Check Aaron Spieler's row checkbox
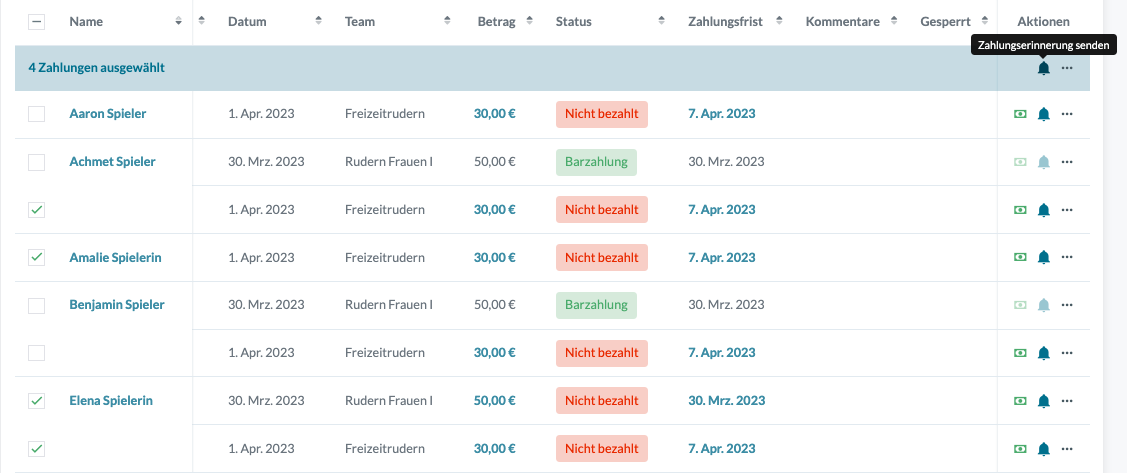The width and height of the screenshot is (1127, 473). click(x=37, y=114)
